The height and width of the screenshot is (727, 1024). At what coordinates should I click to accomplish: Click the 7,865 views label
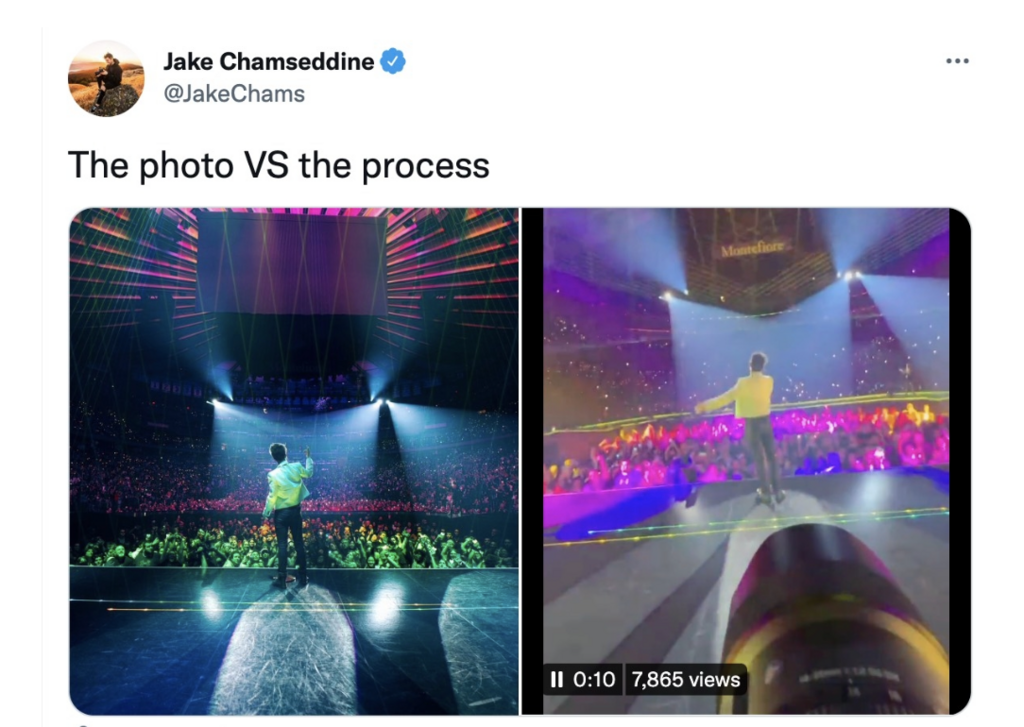point(686,679)
